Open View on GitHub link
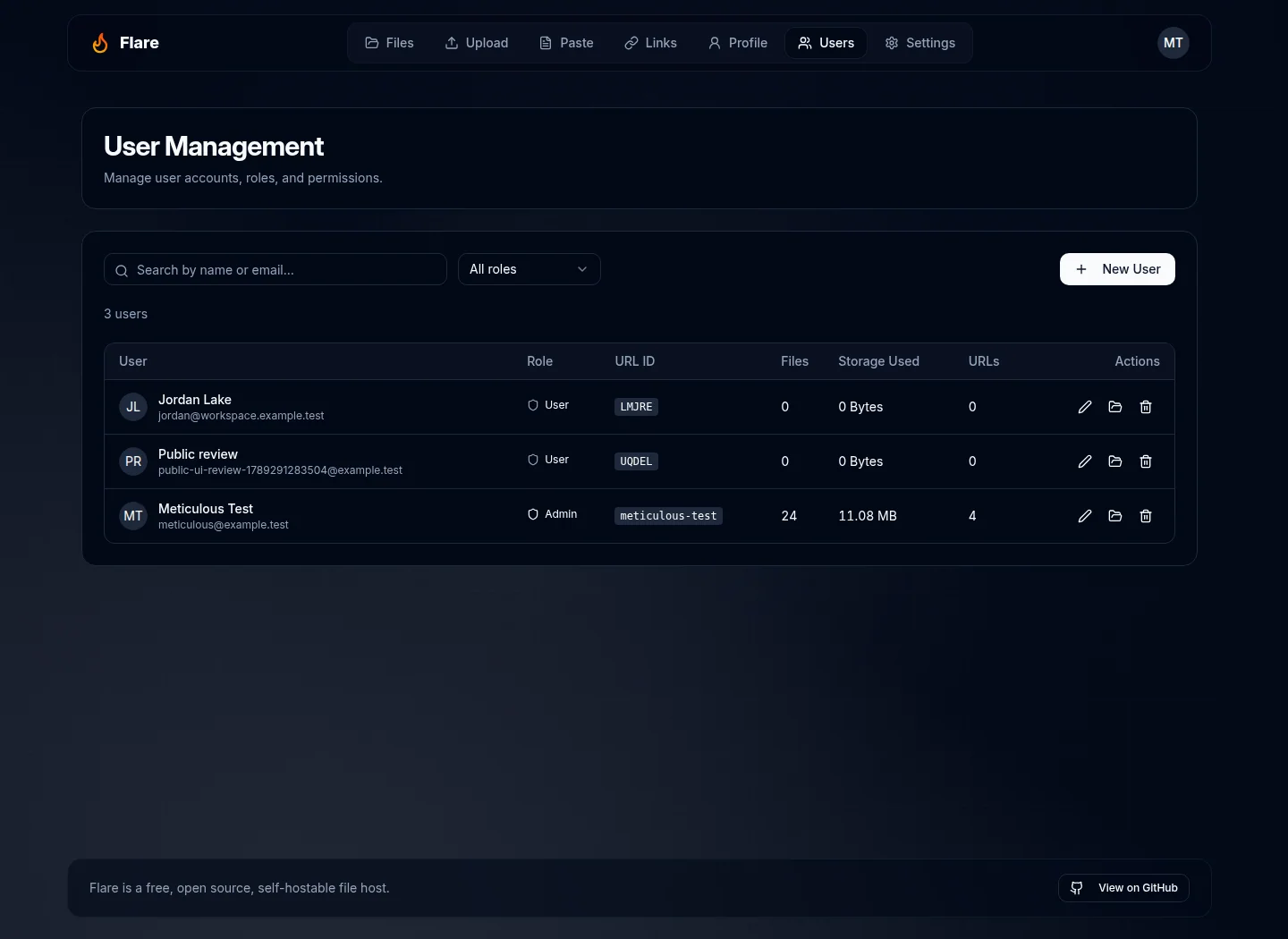Image resolution: width=1288 pixels, height=939 pixels. coord(1123,888)
